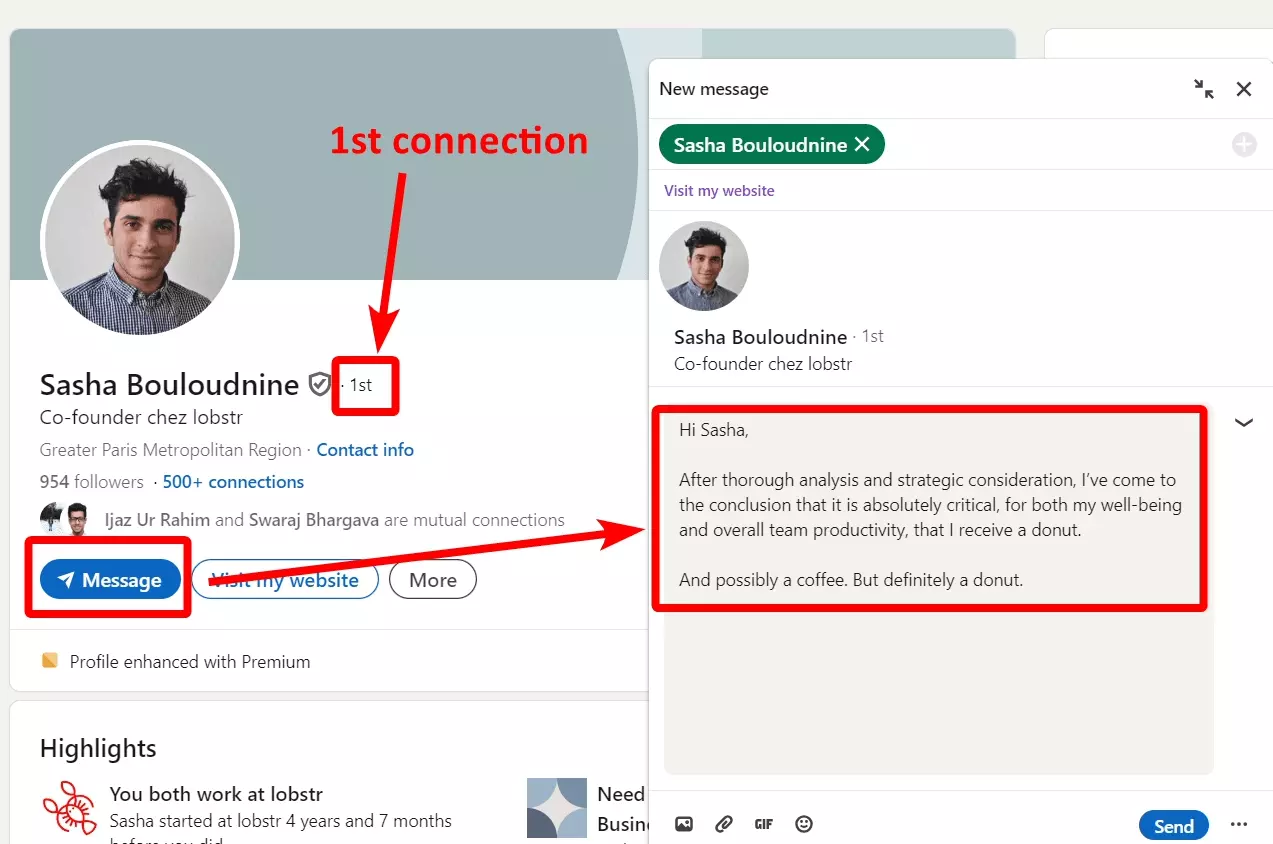1273x844 pixels.
Task: Click Sasha's profile photo in message window
Action: (704, 265)
